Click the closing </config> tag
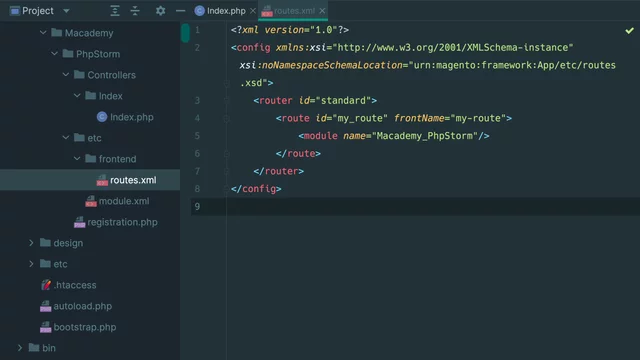640x360 pixels. pyautogui.click(x=256, y=189)
